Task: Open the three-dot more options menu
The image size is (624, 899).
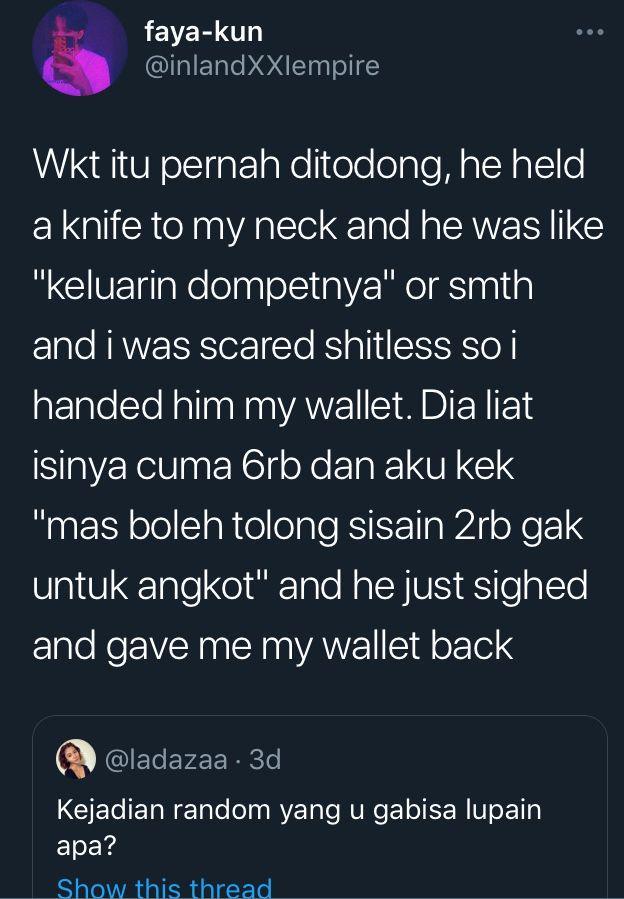Action: pos(590,32)
